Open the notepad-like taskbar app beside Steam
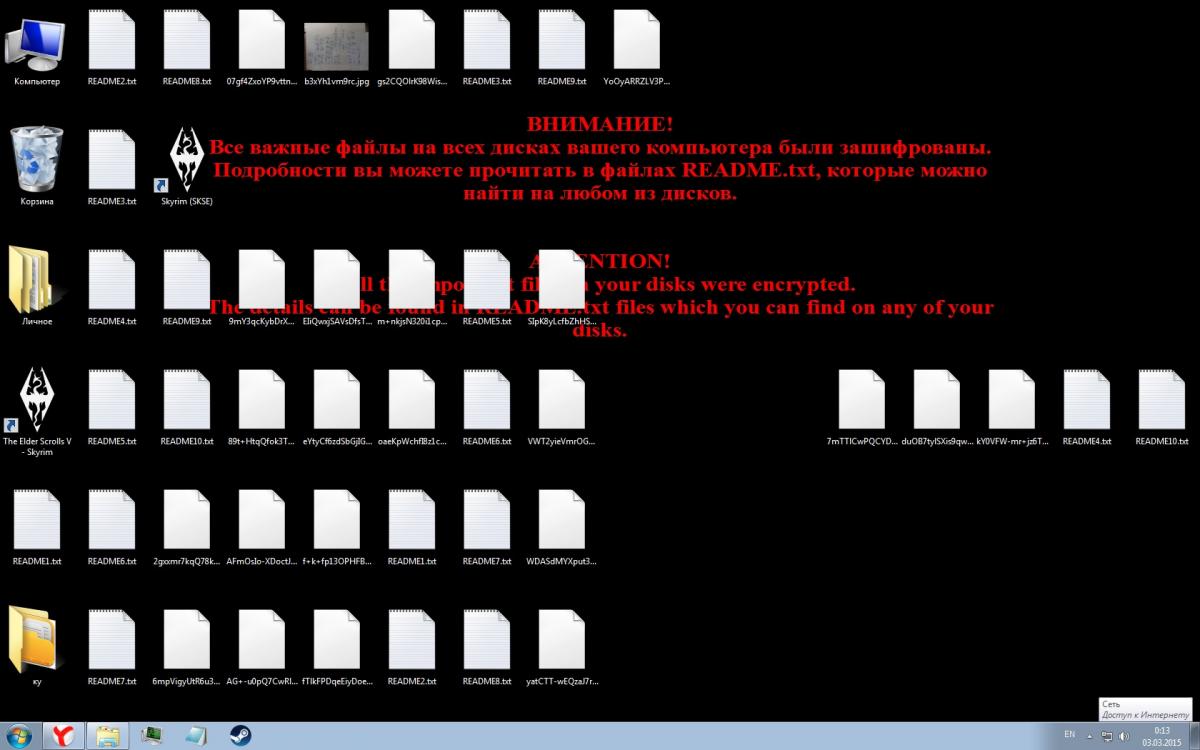Viewport: 1200px width, 750px height. [196, 736]
